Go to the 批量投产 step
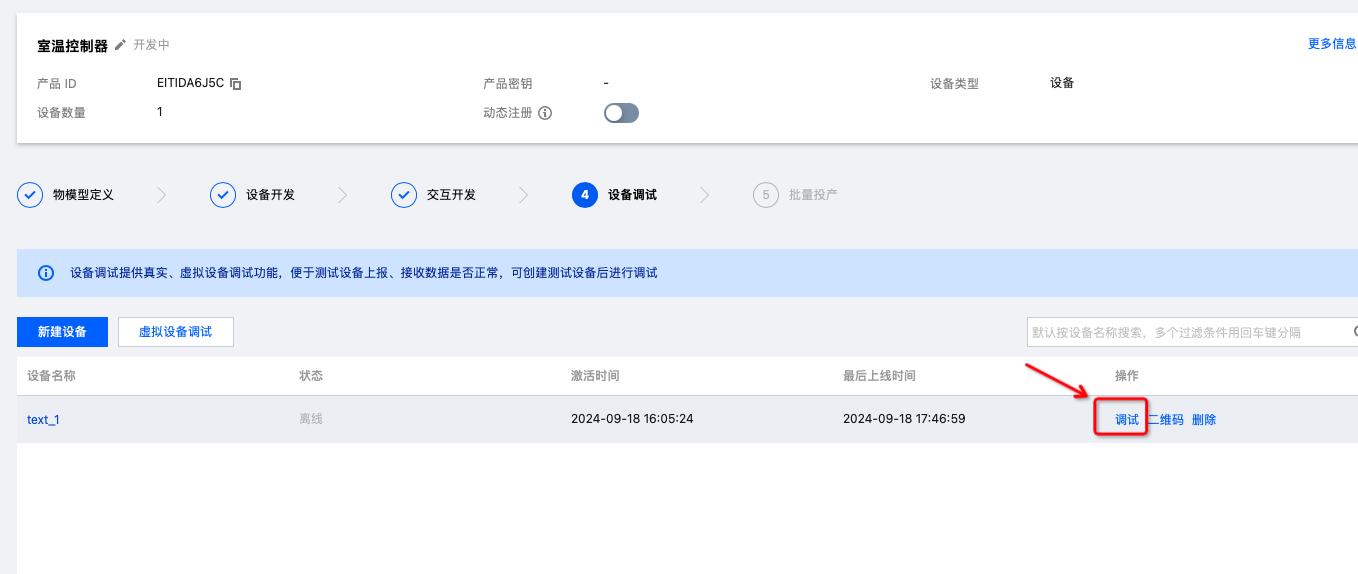The width and height of the screenshot is (1358, 574). (812, 195)
